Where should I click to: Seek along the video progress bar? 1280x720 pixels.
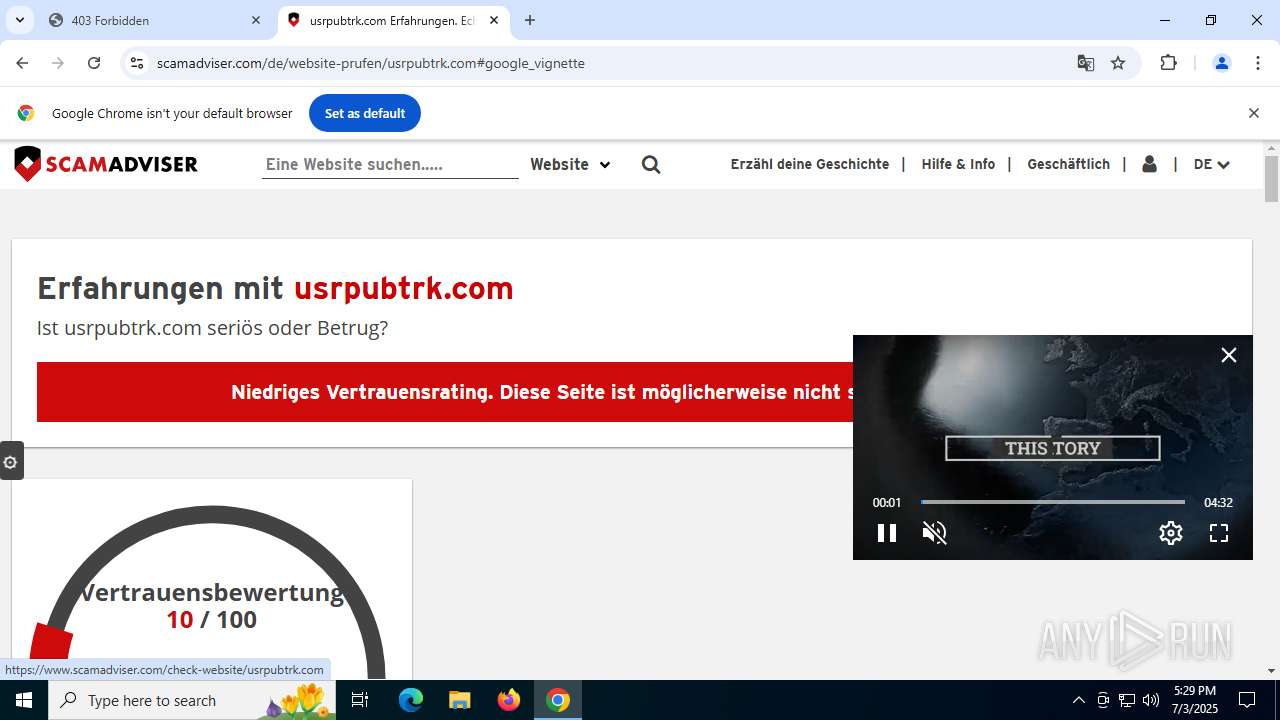click(x=1053, y=502)
